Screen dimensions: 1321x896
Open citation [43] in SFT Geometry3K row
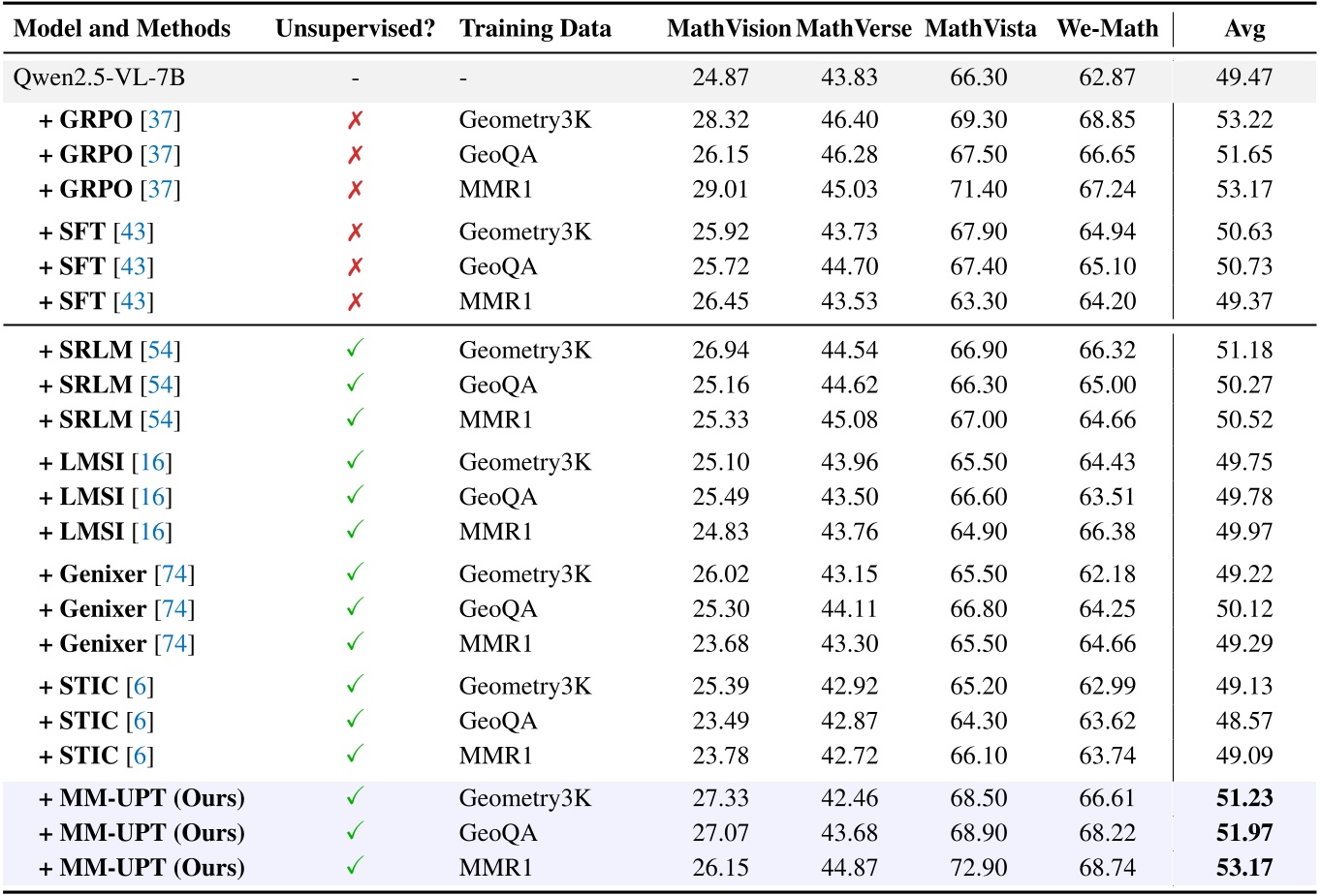(134, 232)
